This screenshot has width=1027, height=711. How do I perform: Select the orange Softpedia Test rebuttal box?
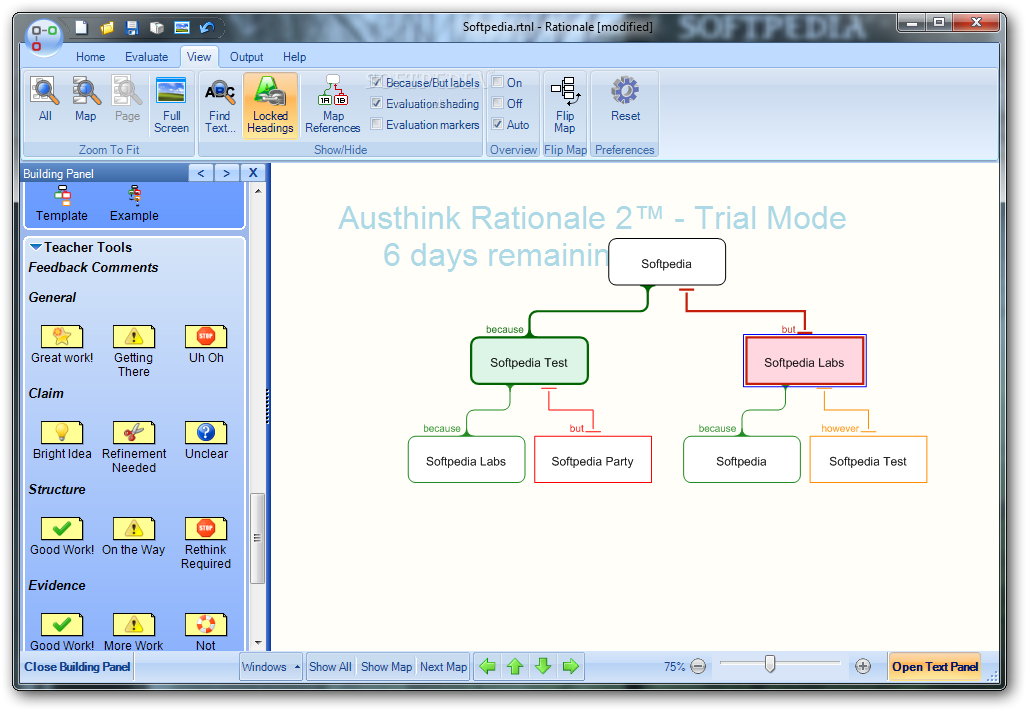[868, 460]
